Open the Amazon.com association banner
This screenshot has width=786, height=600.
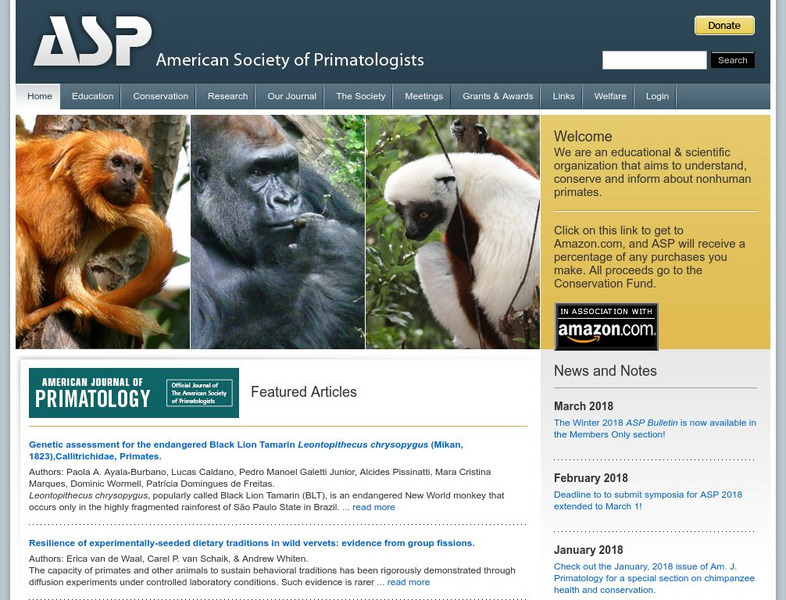[x=606, y=326]
